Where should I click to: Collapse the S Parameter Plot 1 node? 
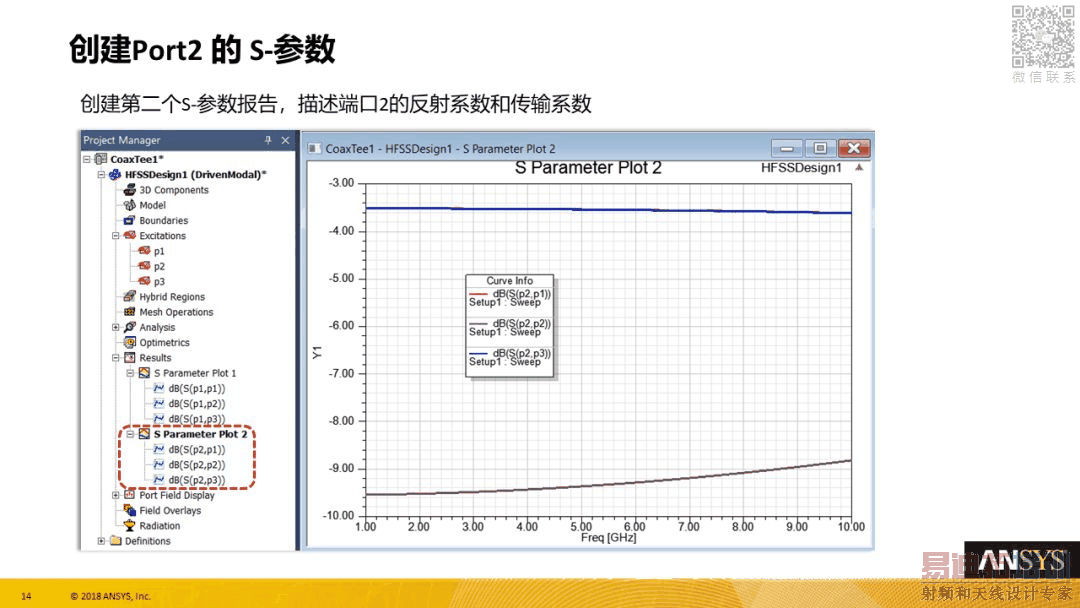tap(130, 373)
